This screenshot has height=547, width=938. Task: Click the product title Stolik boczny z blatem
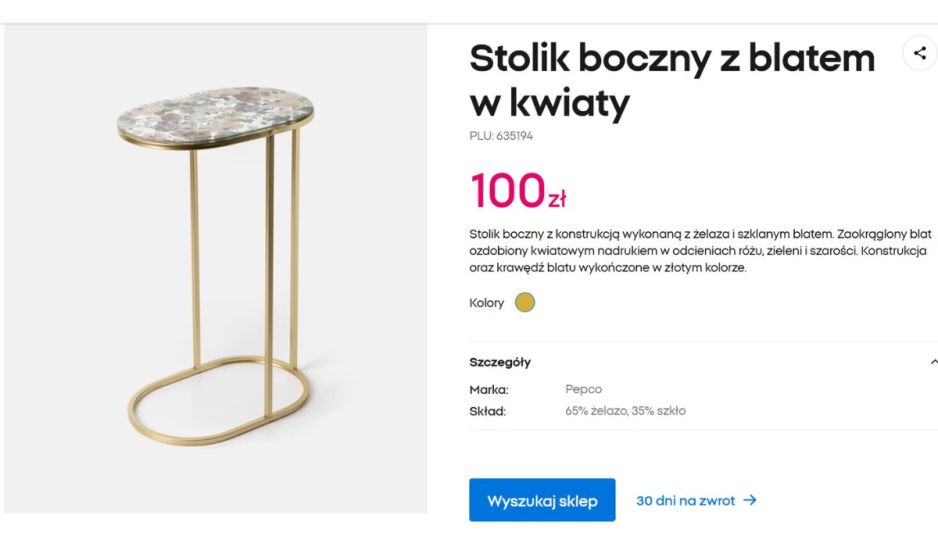672,81
